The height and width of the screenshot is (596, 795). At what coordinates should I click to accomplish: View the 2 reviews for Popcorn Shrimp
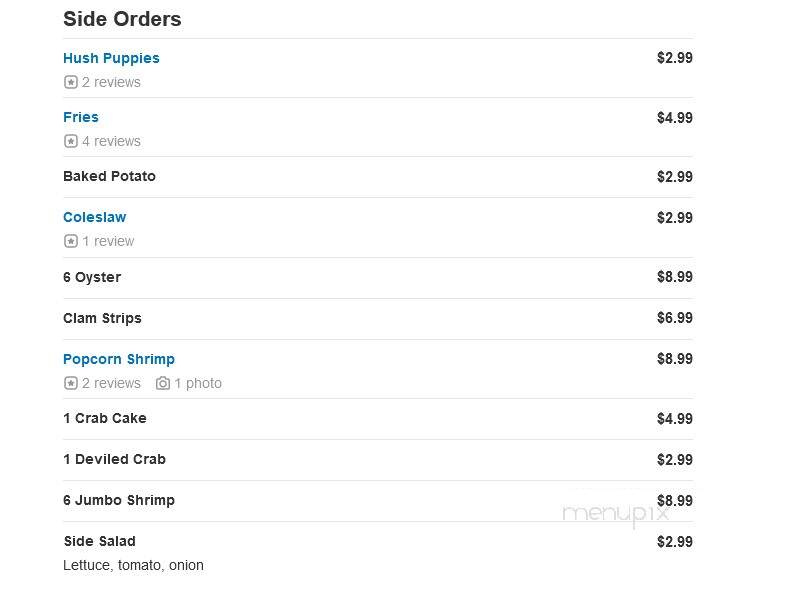(111, 383)
